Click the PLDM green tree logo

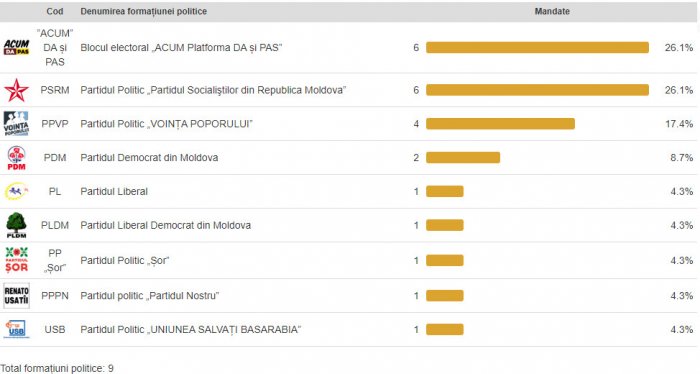coord(17,225)
